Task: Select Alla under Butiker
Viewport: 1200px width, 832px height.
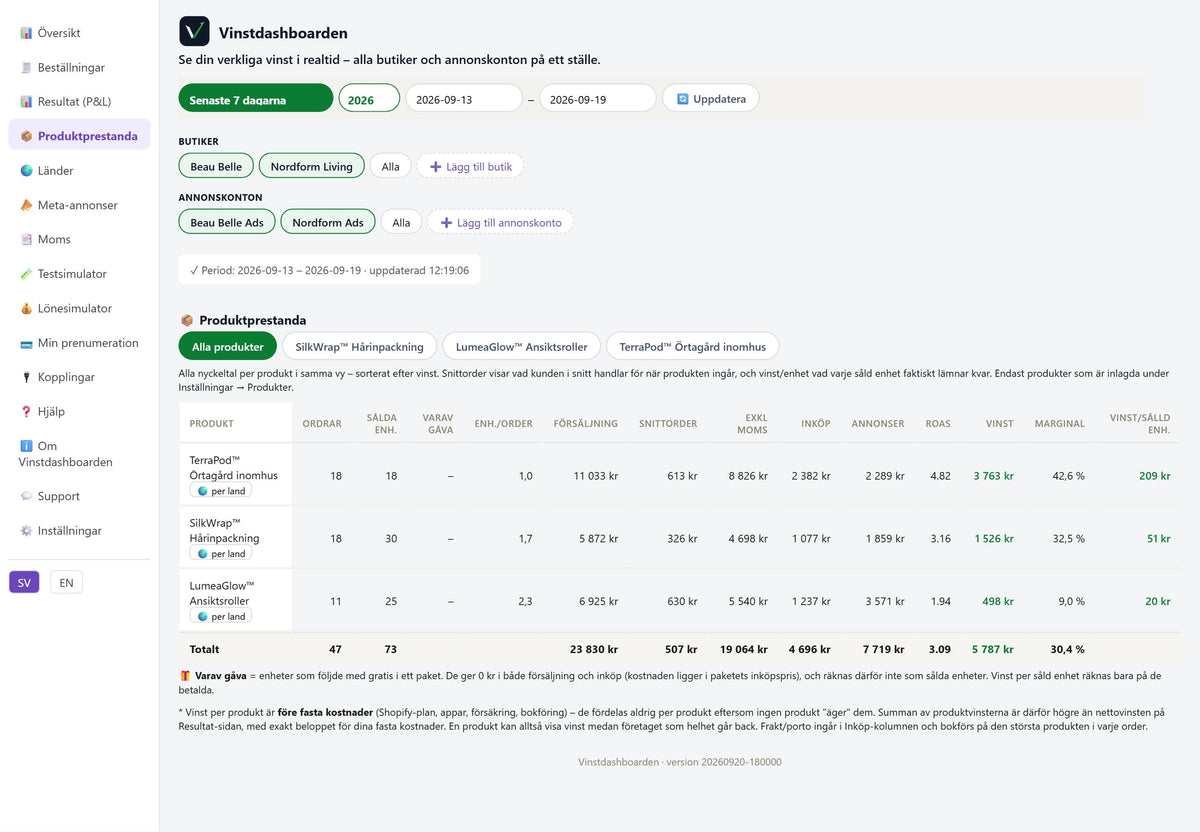Action: click(x=390, y=166)
